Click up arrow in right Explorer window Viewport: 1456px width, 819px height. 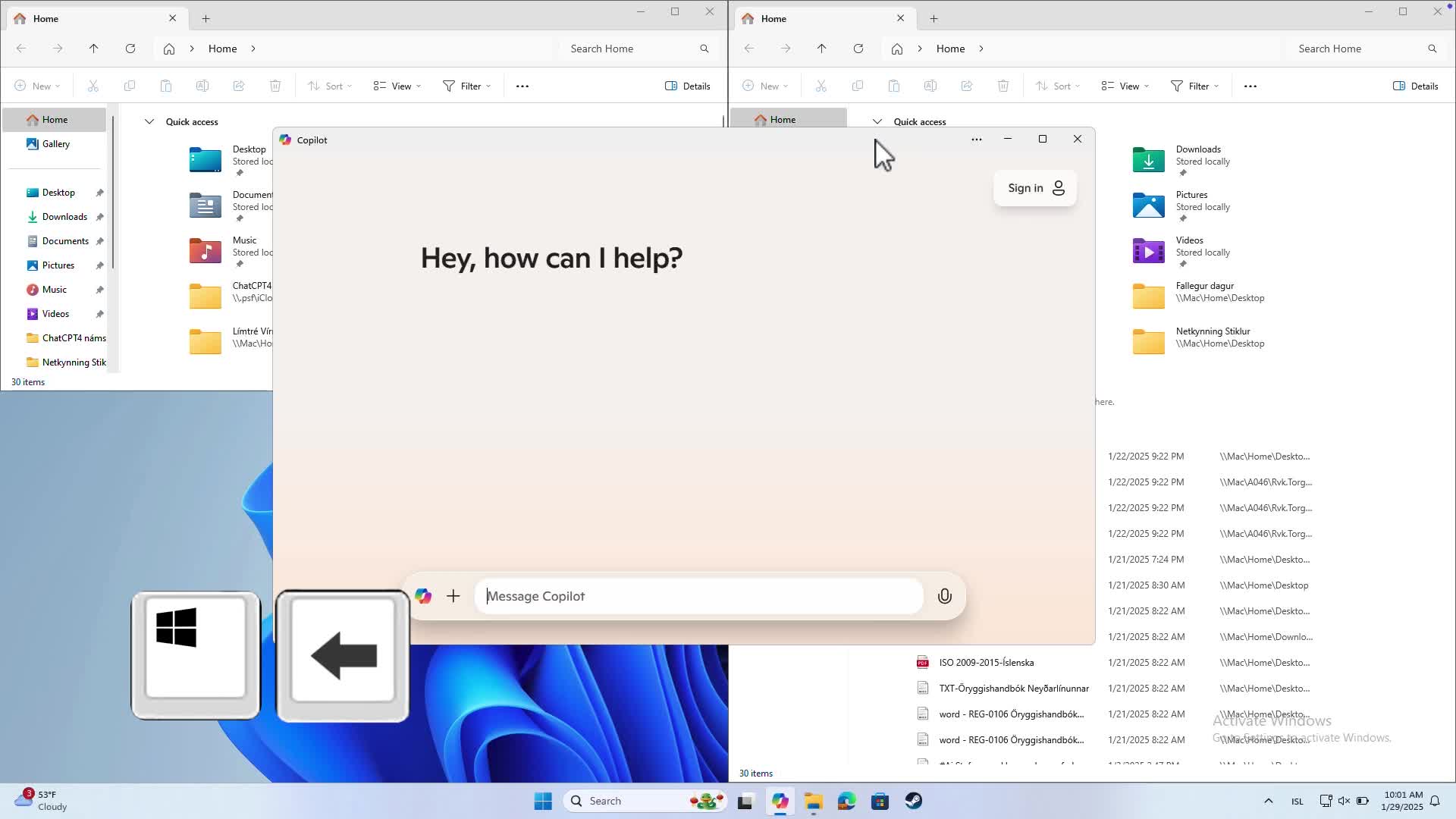tap(822, 49)
